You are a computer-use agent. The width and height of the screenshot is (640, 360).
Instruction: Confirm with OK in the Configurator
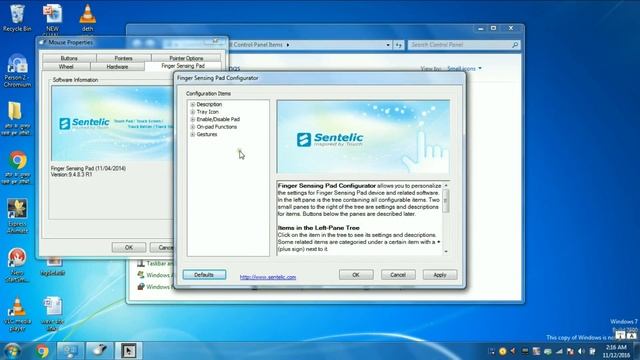pos(356,275)
